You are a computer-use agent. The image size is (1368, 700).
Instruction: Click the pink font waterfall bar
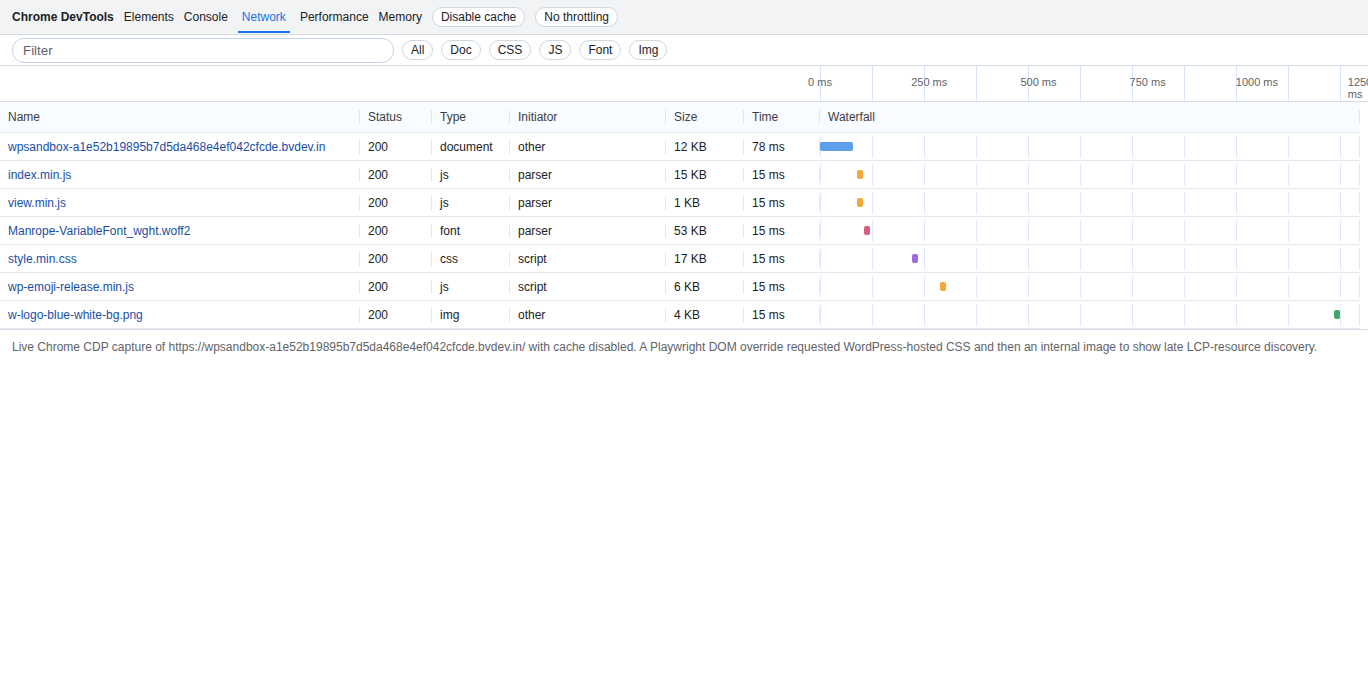tap(867, 231)
